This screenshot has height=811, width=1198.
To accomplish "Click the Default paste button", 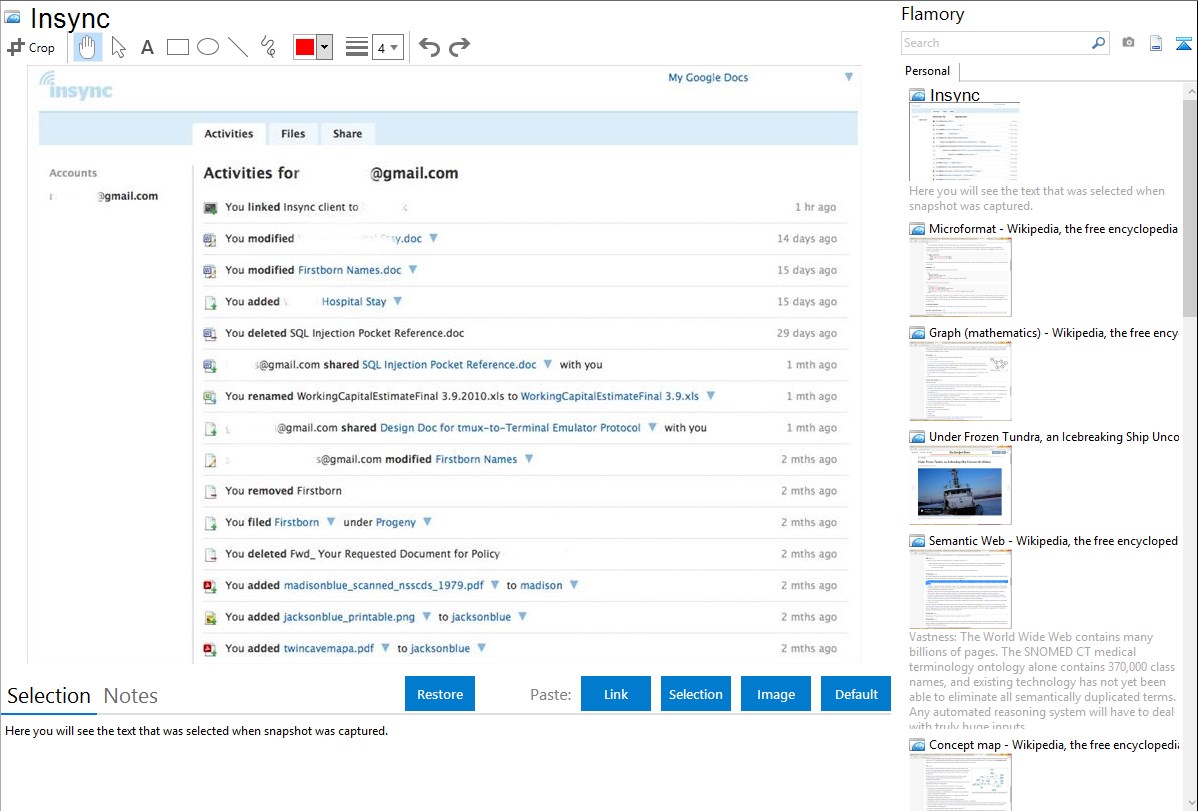I will 856,694.
